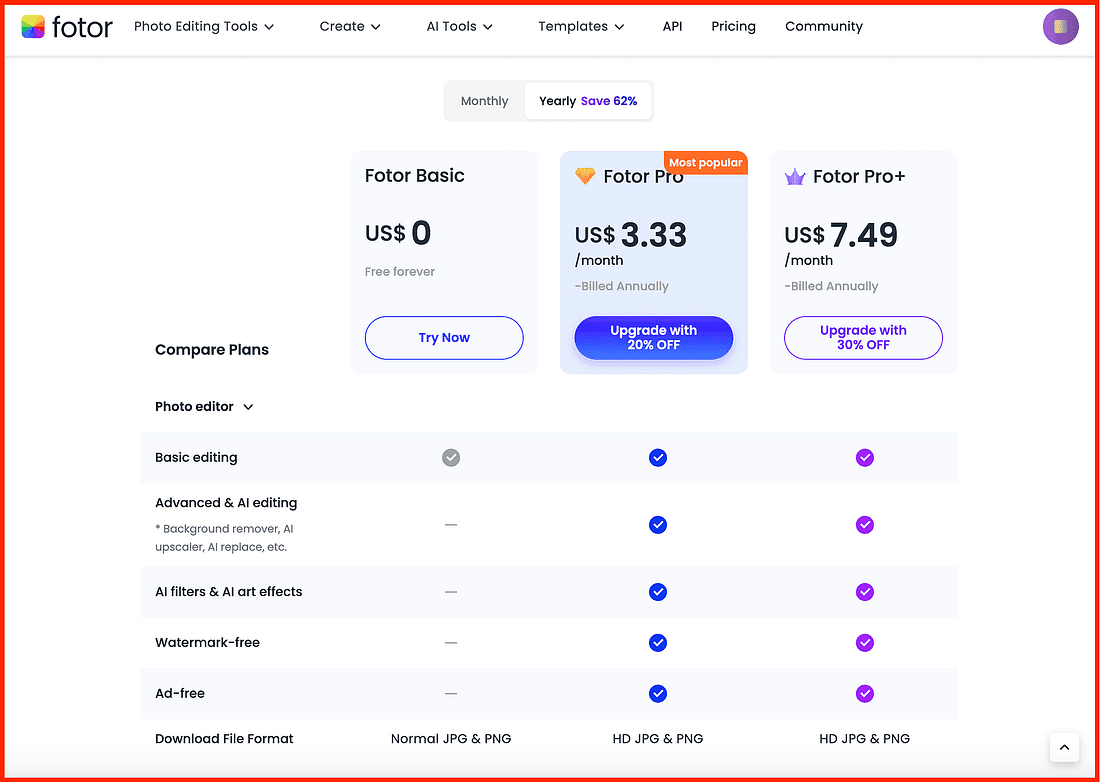This screenshot has height=782, width=1100.
Task: Click purple Ad-free checkmark for Pro+
Action: [x=864, y=694]
